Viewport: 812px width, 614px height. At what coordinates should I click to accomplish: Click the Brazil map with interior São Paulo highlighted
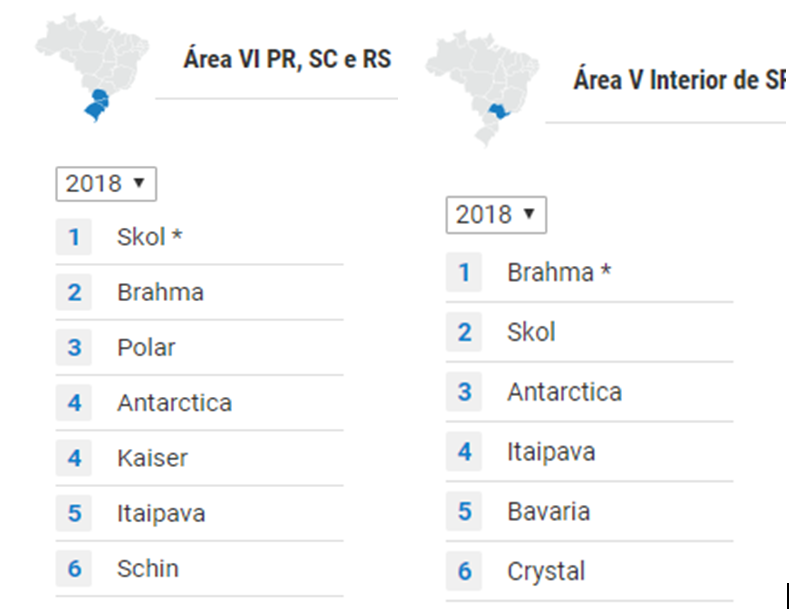tap(482, 89)
